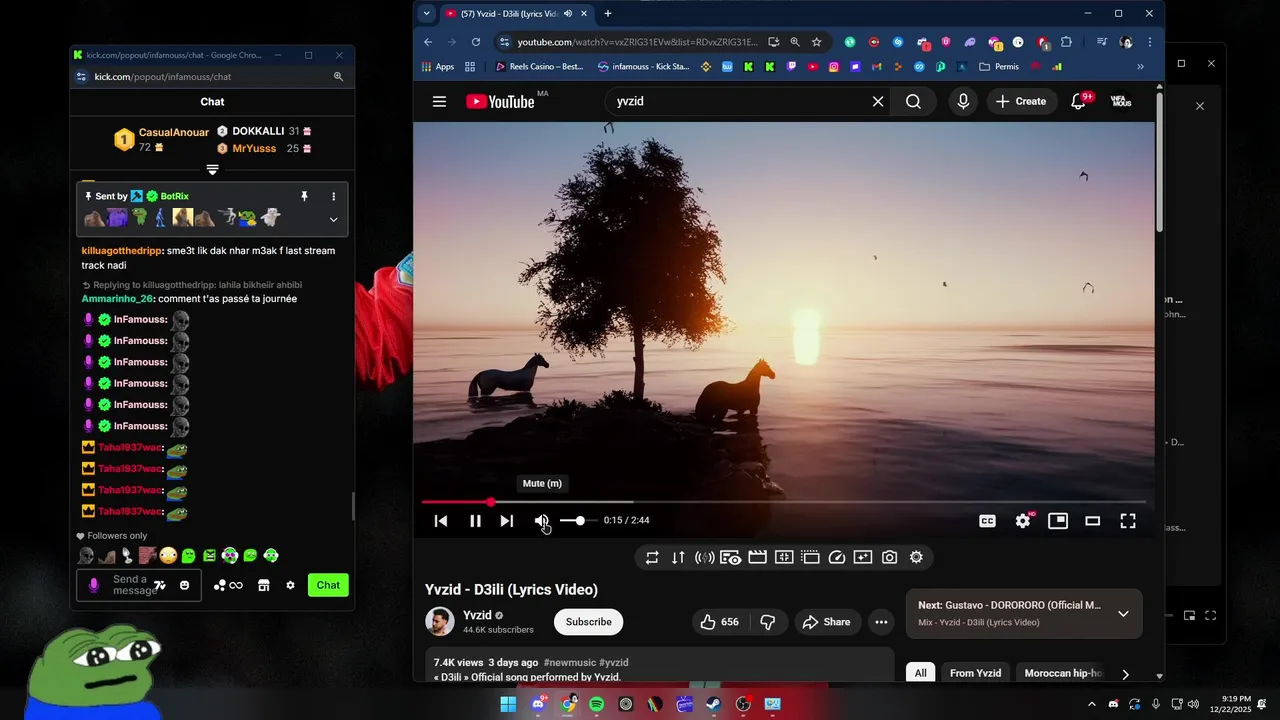The image size is (1280, 720).
Task: Subscribe to Yvzid channel
Action: click(588, 622)
